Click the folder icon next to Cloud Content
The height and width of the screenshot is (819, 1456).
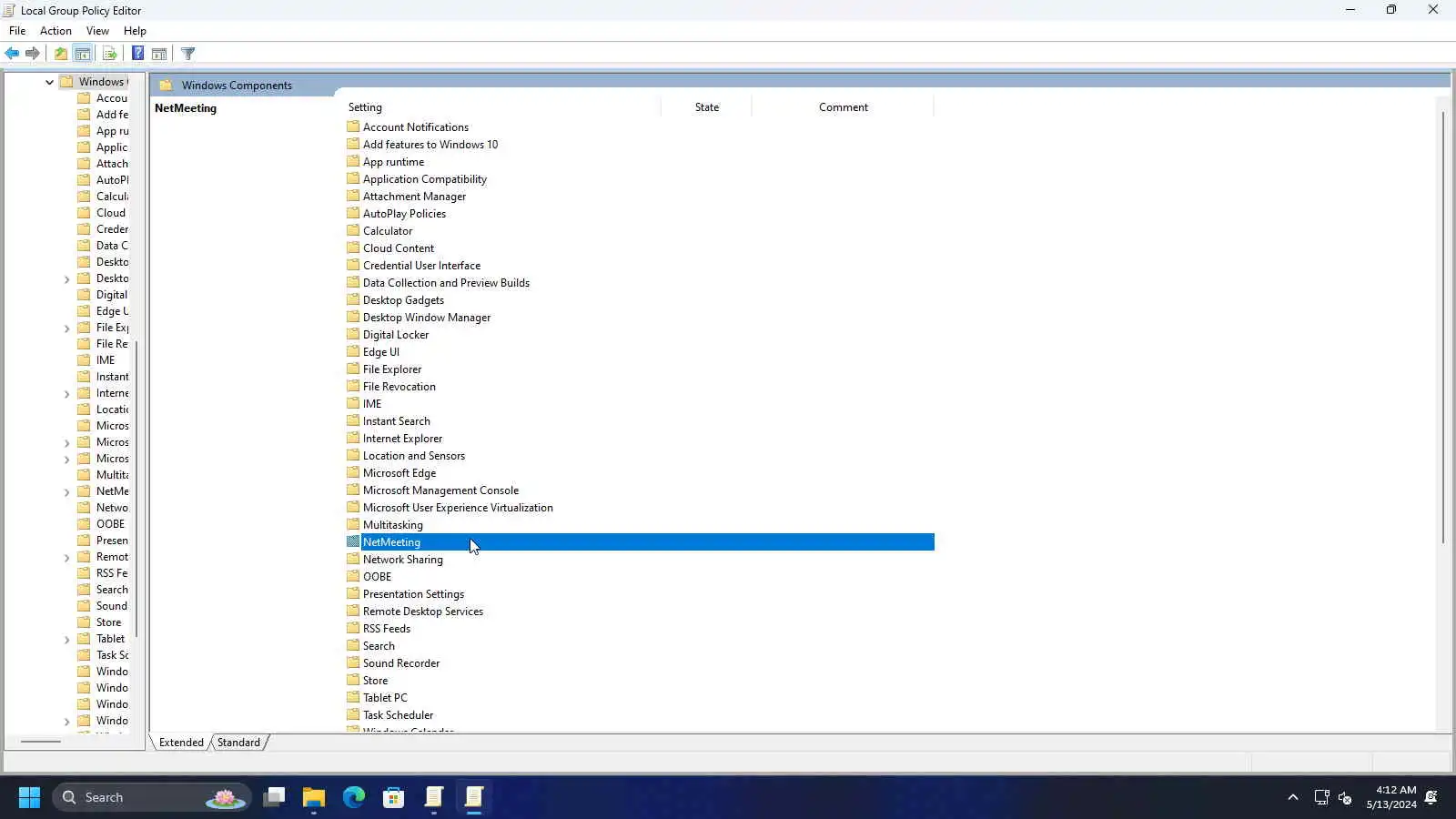[x=353, y=248]
